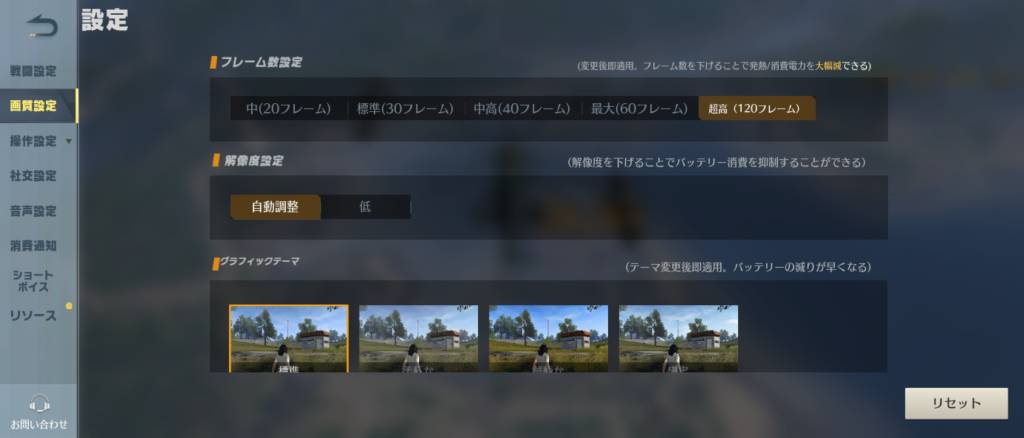1024x438 pixels.
Task: Select 中(20フレーム) frame rate option
Action: click(288, 109)
